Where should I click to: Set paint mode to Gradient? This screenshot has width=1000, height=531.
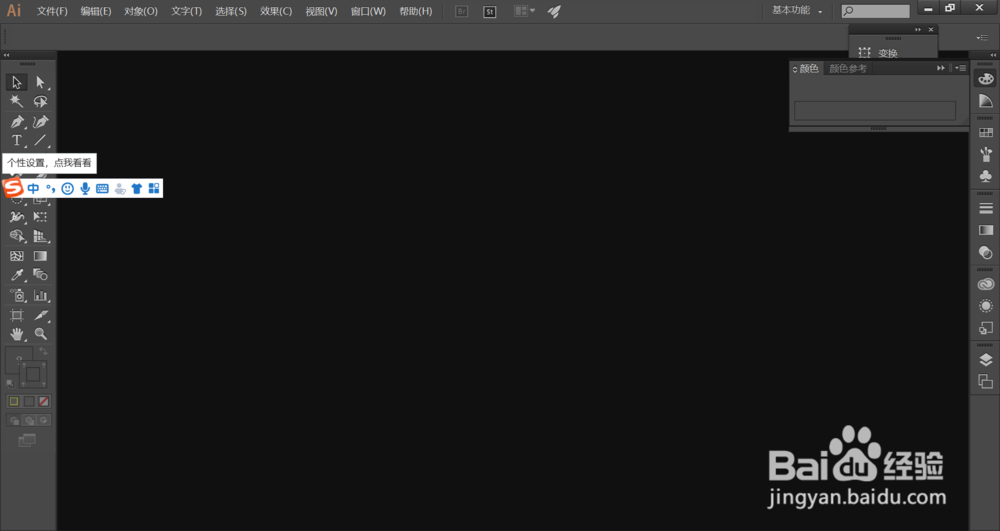pyautogui.click(x=29, y=401)
